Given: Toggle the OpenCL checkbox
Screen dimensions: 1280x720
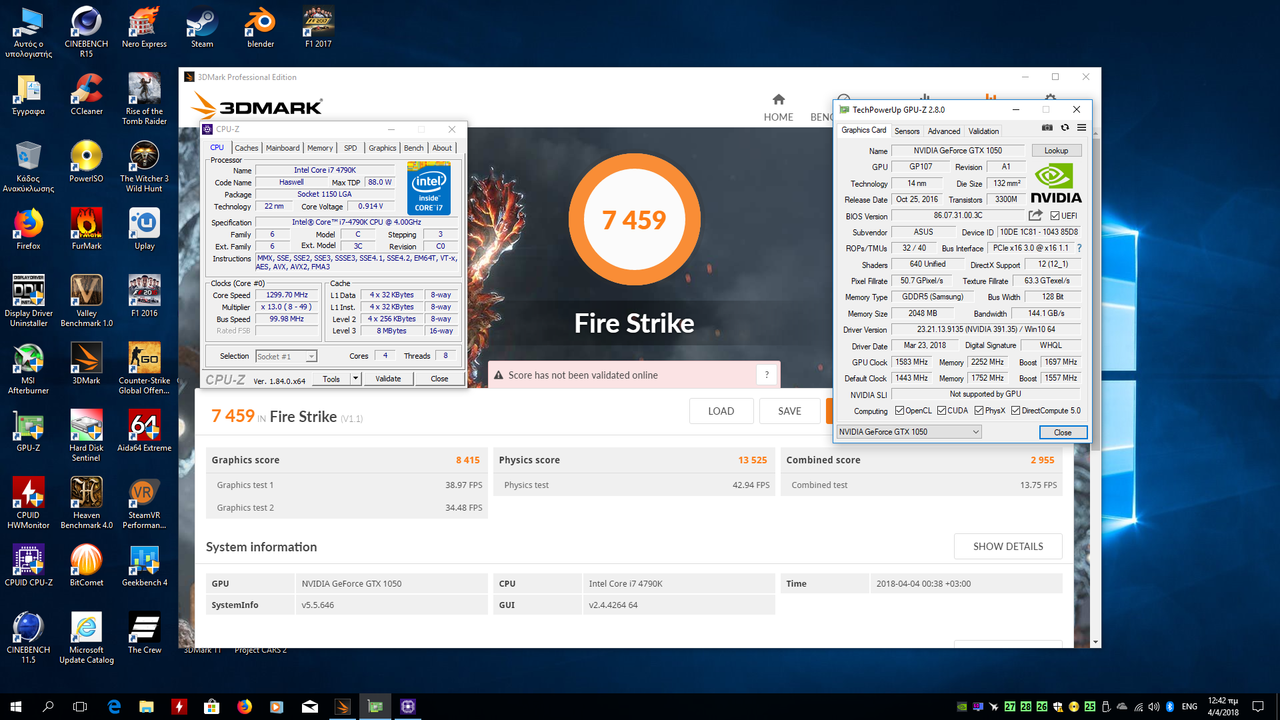Looking at the screenshot, I should [900, 411].
